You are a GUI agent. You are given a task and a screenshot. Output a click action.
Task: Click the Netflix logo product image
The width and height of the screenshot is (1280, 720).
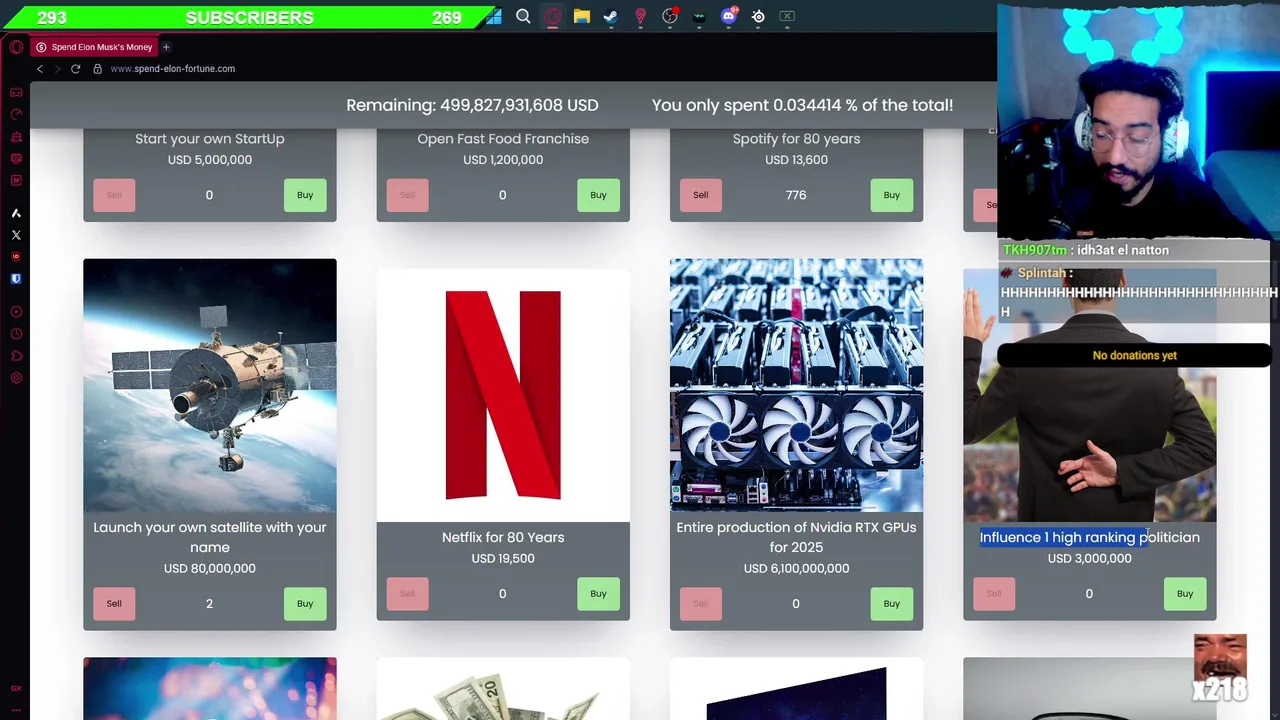503,395
